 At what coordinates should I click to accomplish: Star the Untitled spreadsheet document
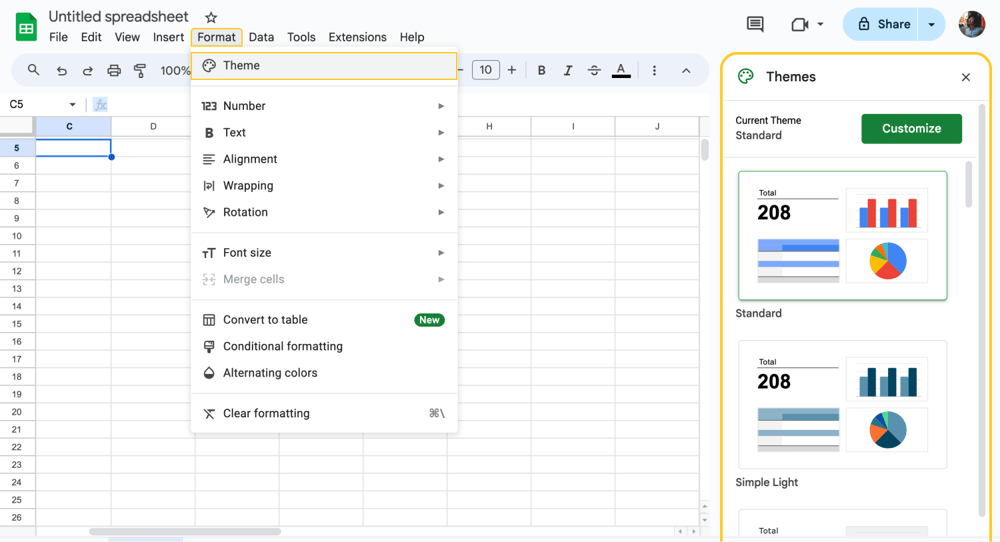[211, 18]
